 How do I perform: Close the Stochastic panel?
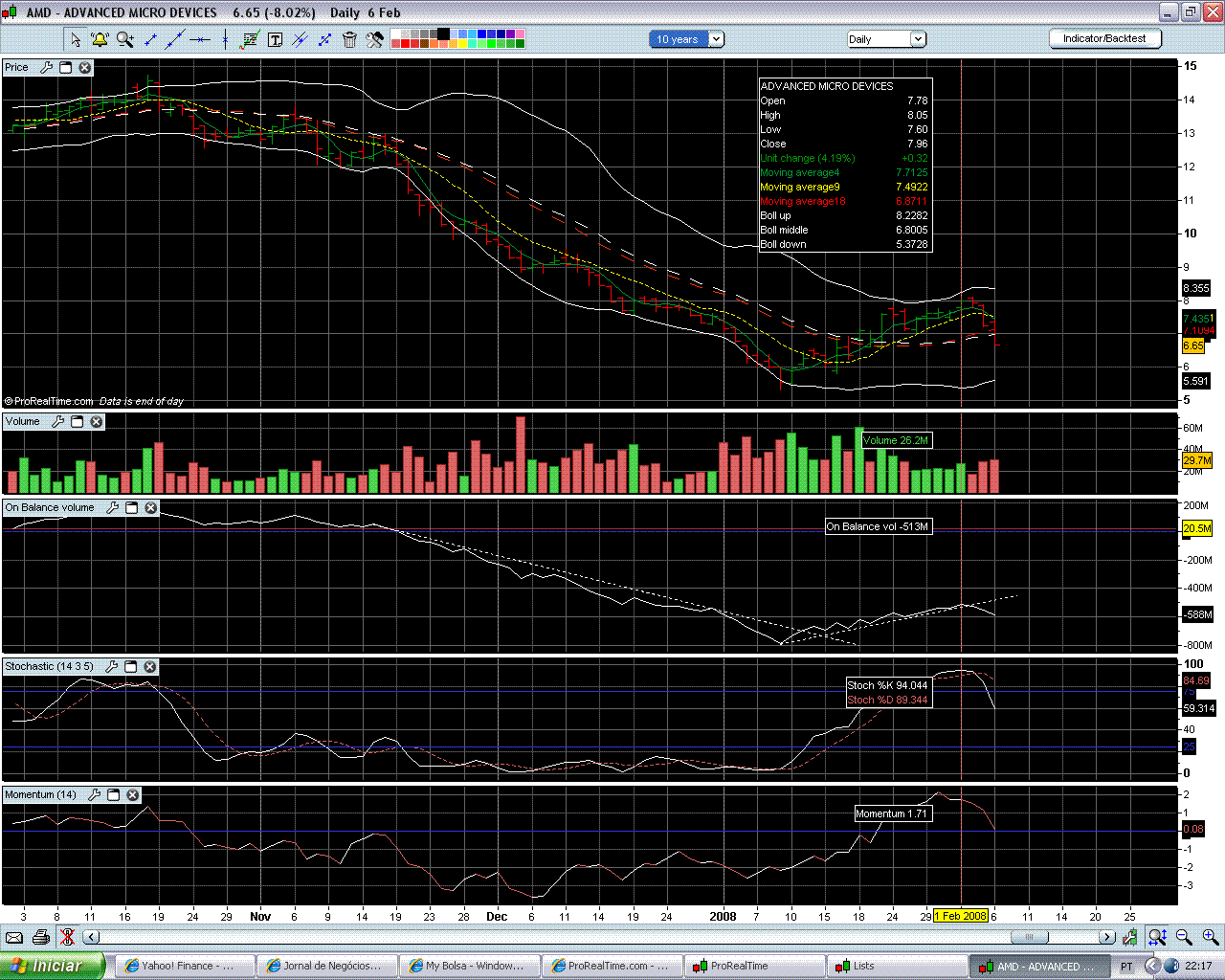[150, 666]
